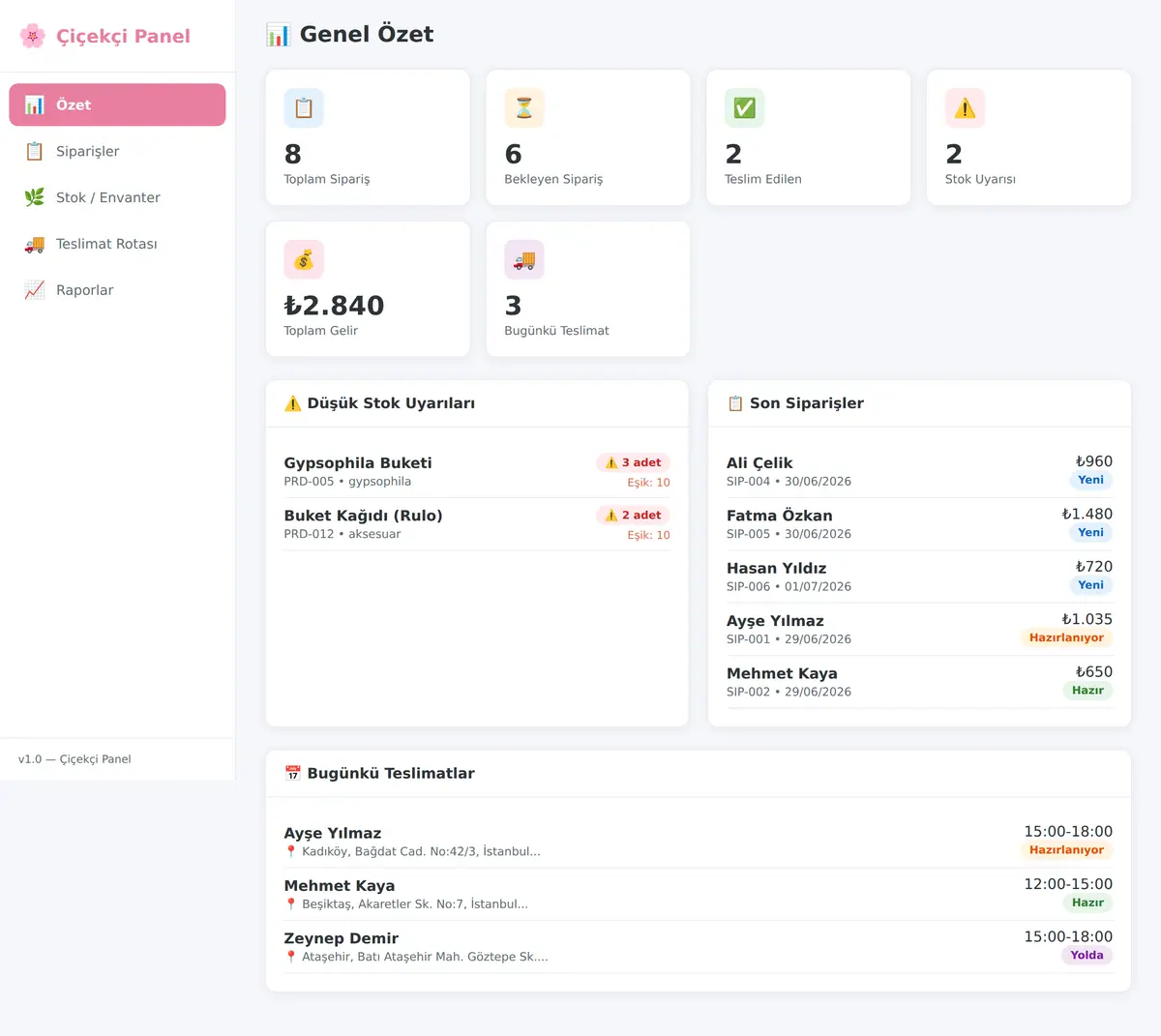Click the SIP-001 • 29/06/2026 order line
The width and height of the screenshot is (1161, 1036).
coord(789,639)
